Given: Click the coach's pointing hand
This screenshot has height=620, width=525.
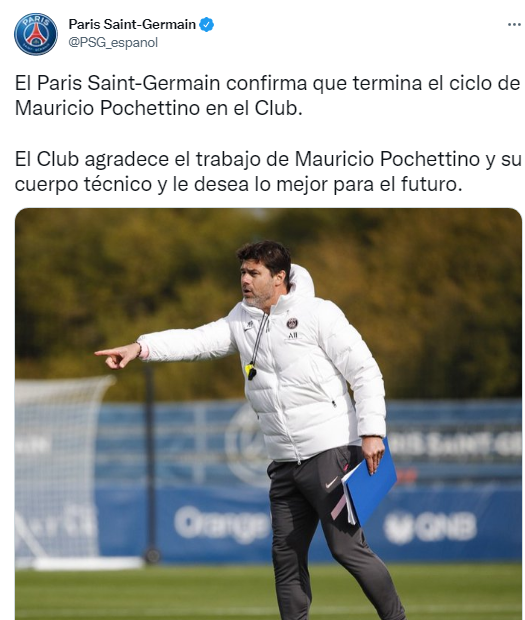Looking at the screenshot, I should (x=117, y=355).
